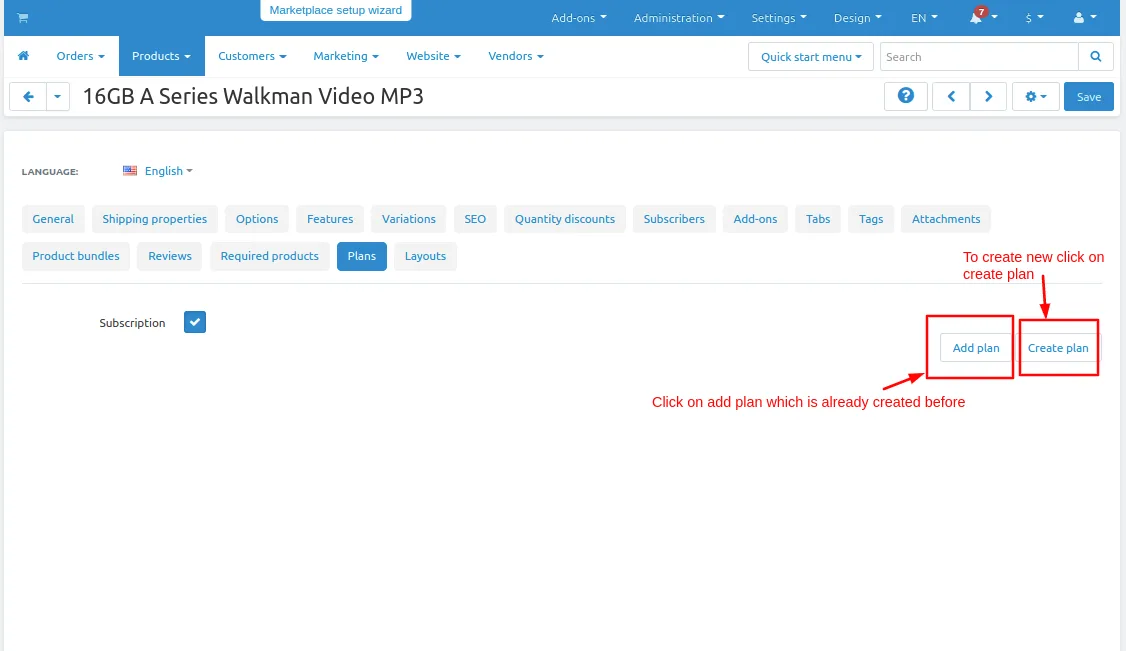Click the Save button
Viewport: 1126px width, 651px height.
(x=1089, y=96)
